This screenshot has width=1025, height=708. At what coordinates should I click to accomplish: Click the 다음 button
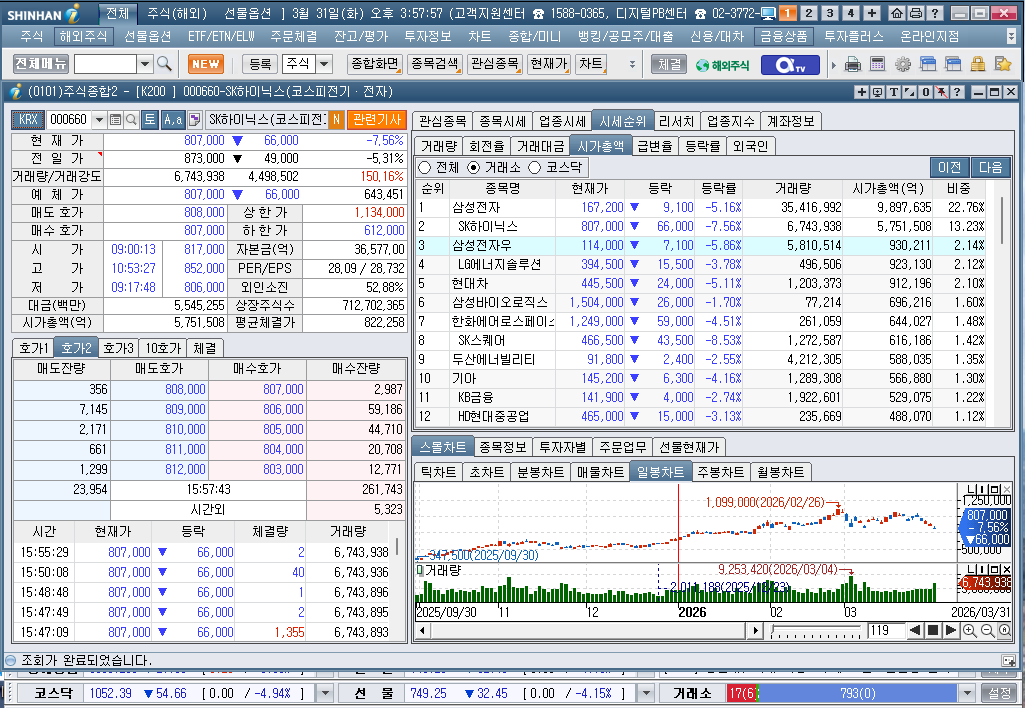coord(990,167)
